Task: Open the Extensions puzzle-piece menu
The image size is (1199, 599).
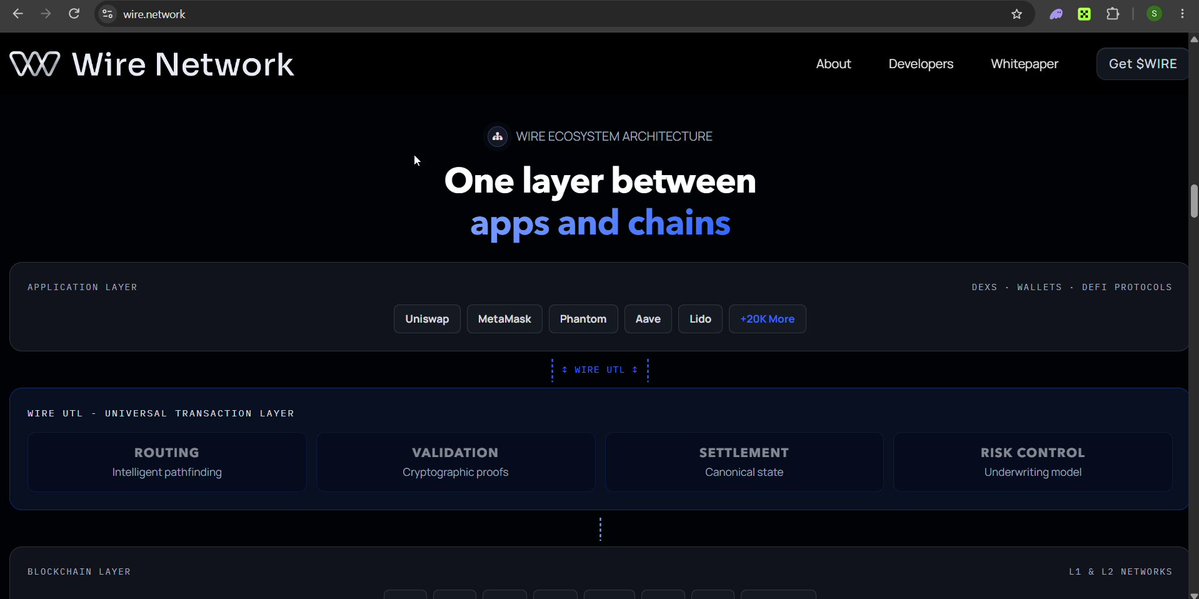Action: [x=1113, y=14]
